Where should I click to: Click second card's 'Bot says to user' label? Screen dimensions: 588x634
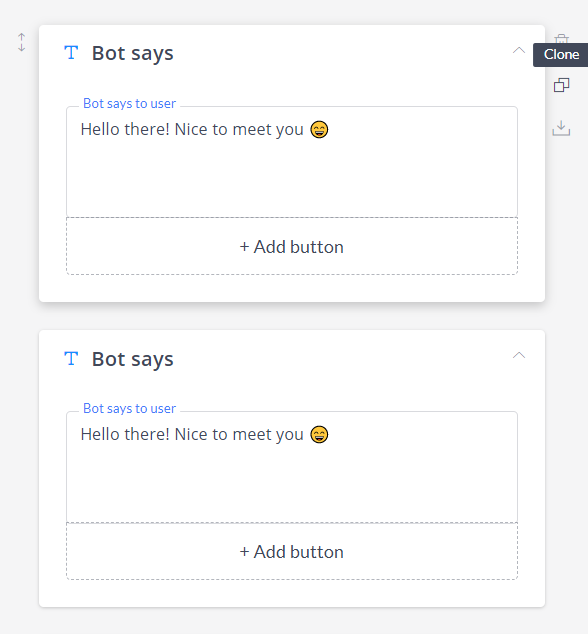129,408
